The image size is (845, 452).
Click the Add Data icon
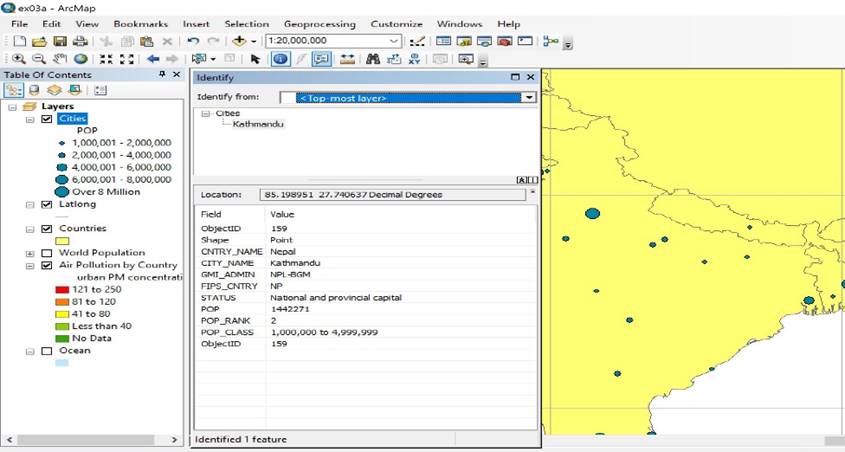pyautogui.click(x=239, y=41)
